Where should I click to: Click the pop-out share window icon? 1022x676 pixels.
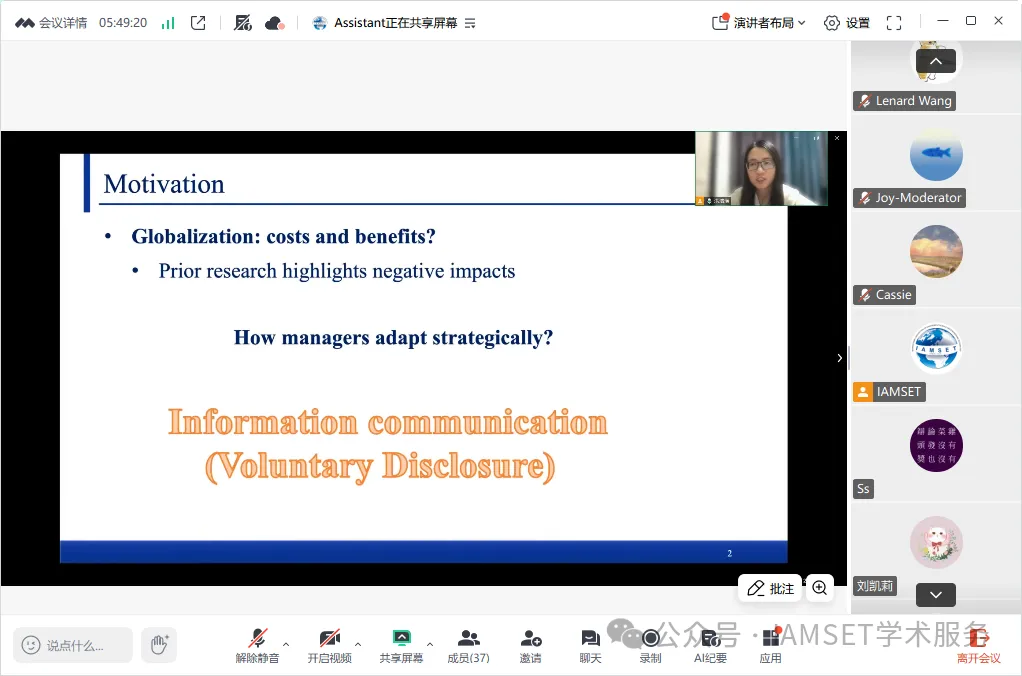coord(198,23)
